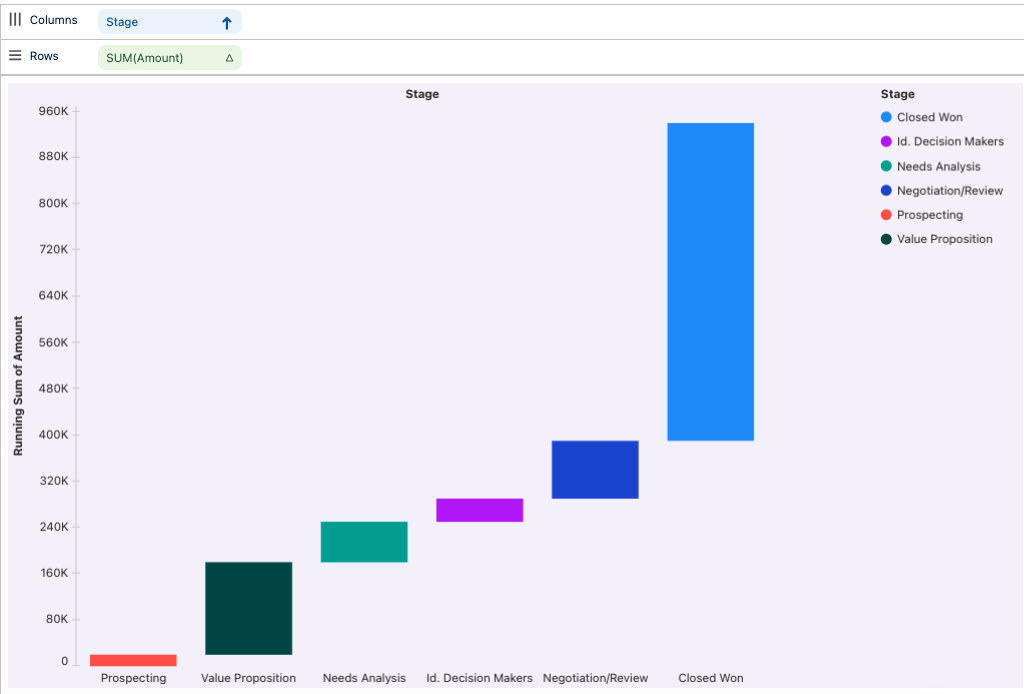Click the teal Needs Analysis bar
1024x694 pixels.
364,541
